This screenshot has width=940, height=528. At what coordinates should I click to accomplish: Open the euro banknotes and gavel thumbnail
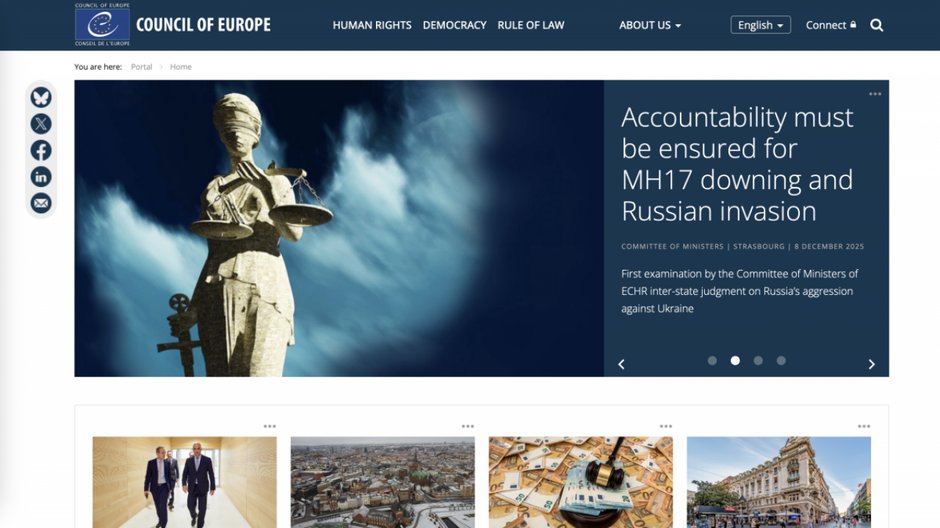point(580,482)
